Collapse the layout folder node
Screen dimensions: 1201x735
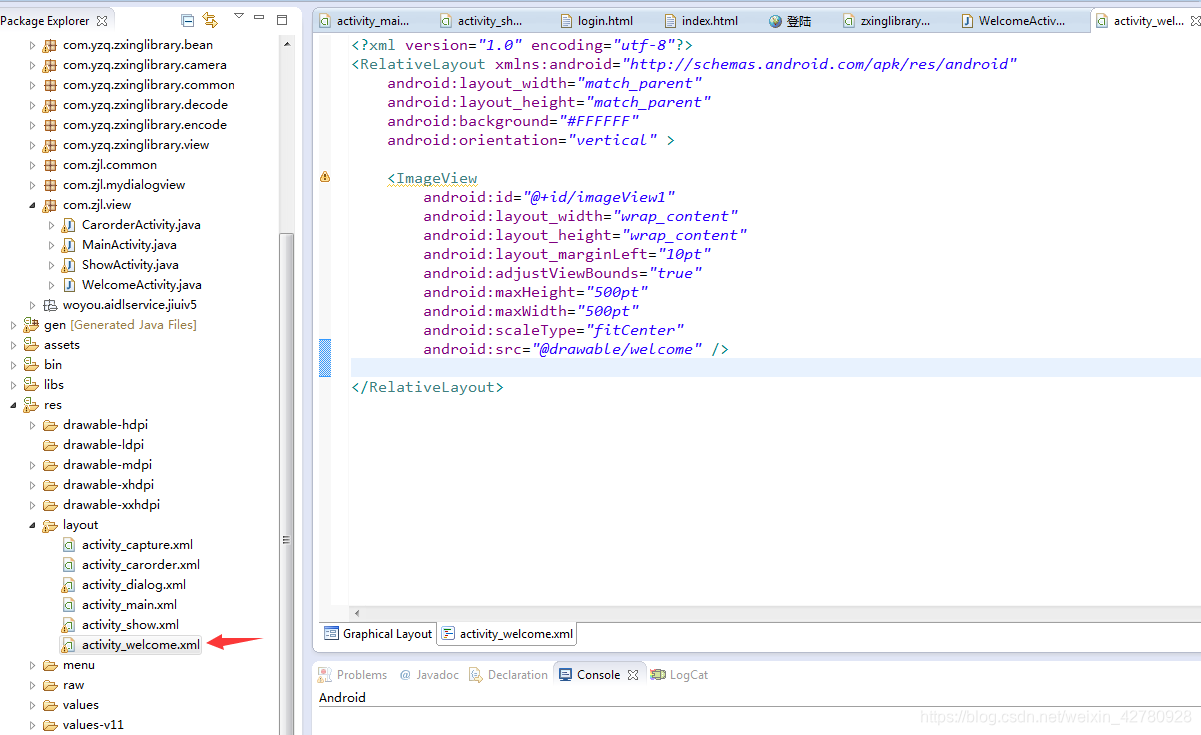coord(33,525)
